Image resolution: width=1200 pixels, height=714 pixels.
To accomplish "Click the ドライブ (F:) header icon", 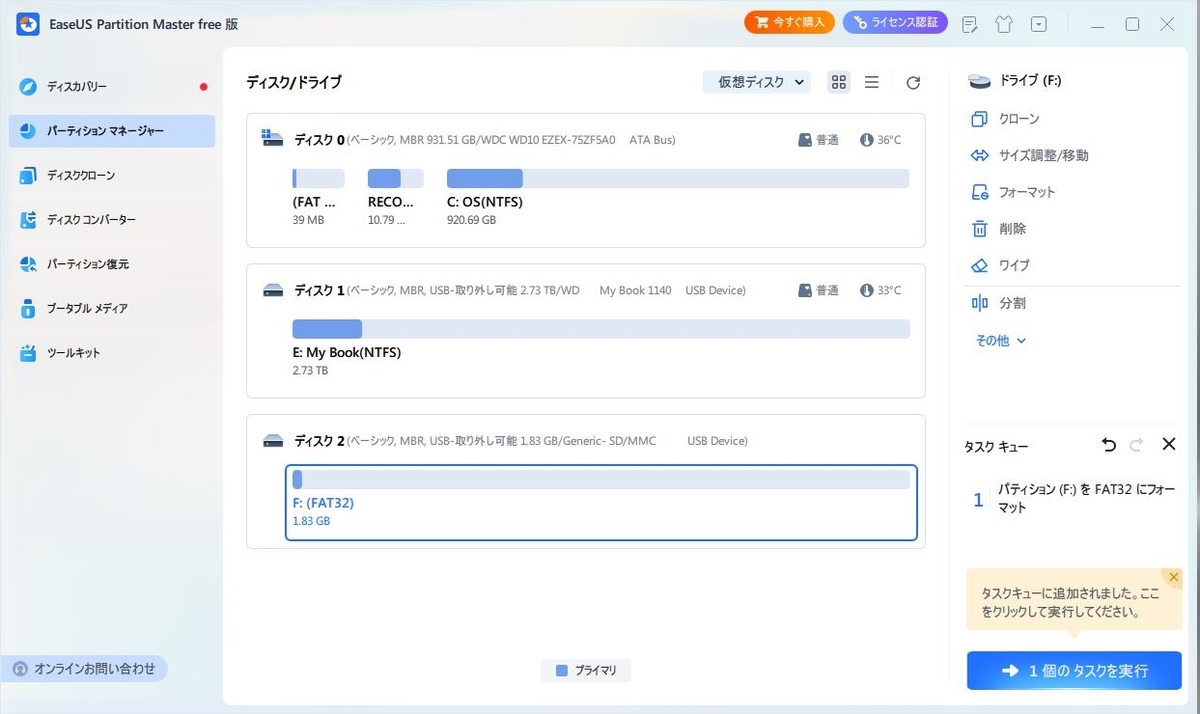I will tap(980, 81).
